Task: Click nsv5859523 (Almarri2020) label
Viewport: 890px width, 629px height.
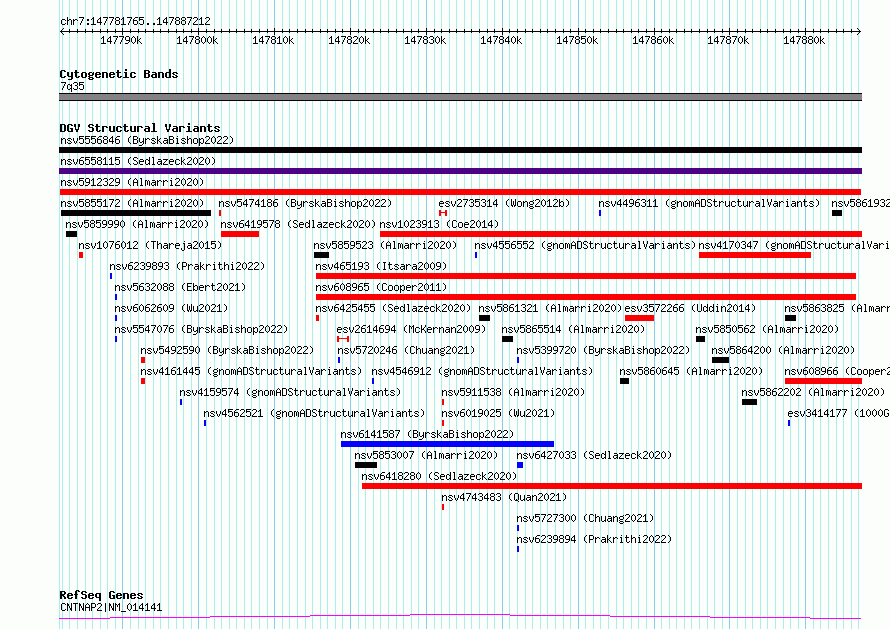Action: tap(385, 245)
